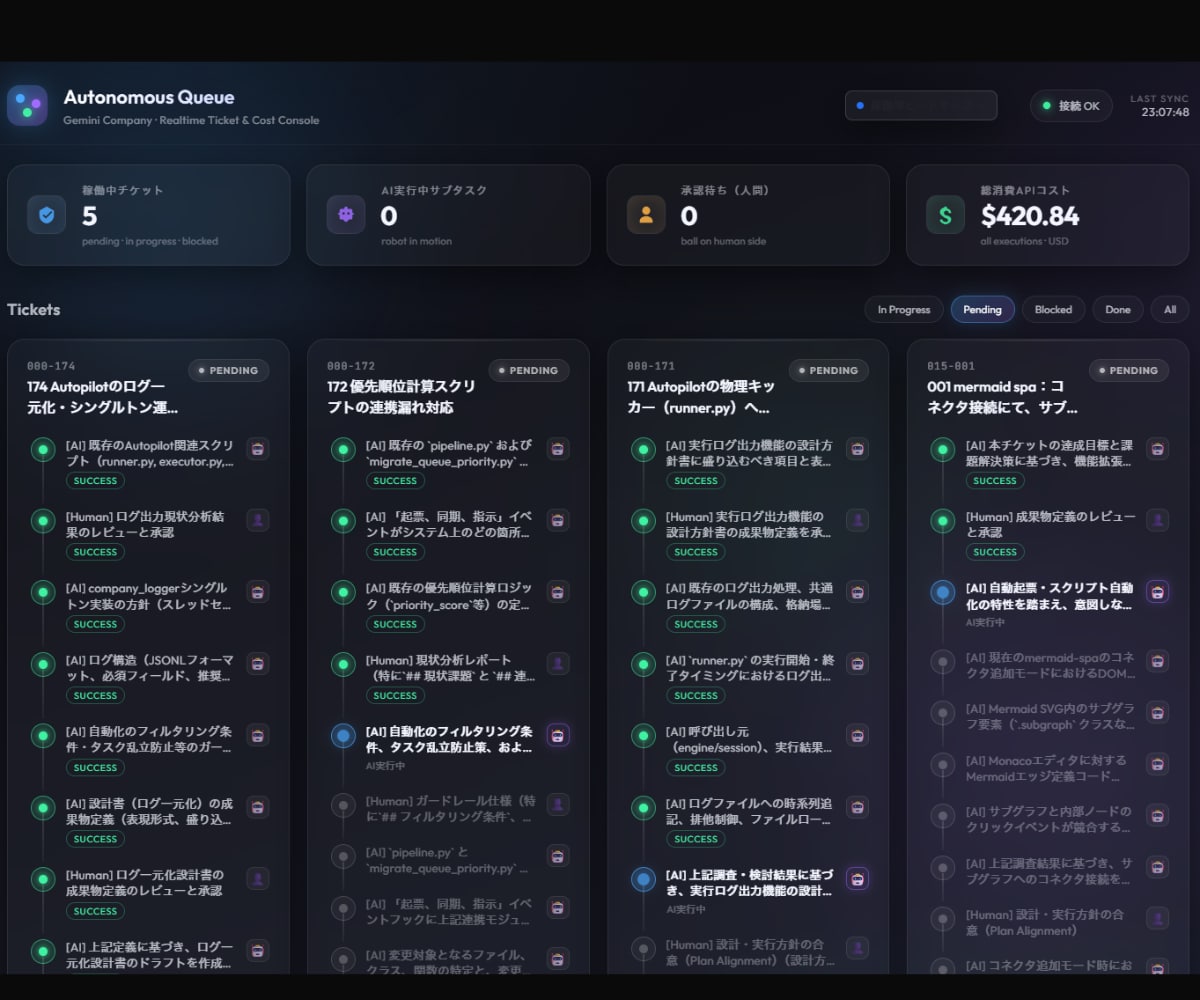Click the blue status node beside 自動起票・スクリプト自動化 step

tap(942, 592)
